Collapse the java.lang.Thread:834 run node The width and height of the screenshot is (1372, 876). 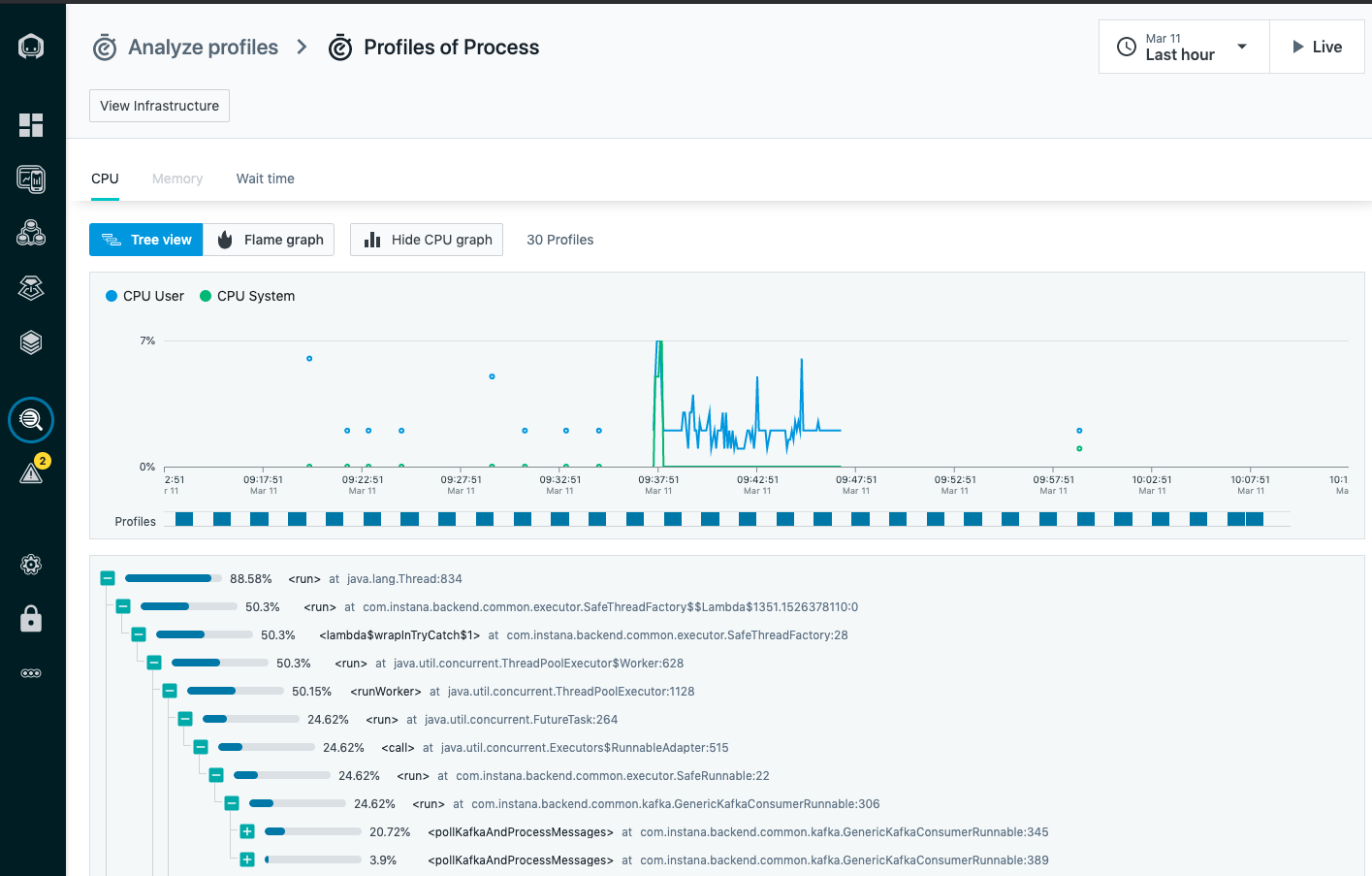108,578
